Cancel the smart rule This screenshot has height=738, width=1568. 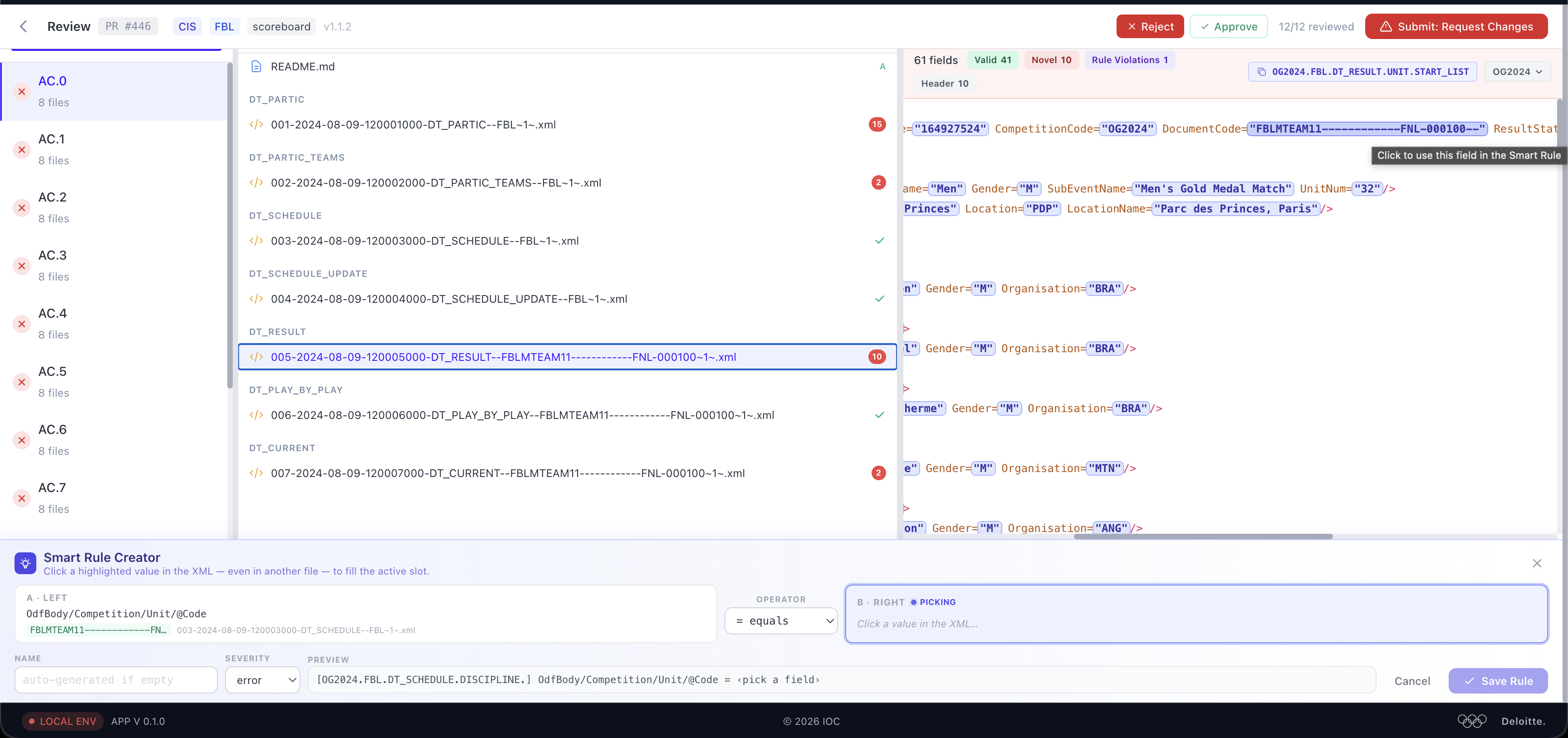pos(1412,681)
